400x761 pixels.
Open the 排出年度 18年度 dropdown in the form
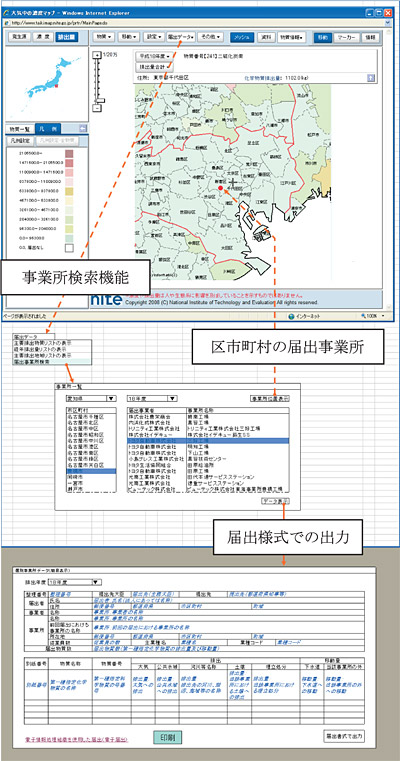coord(74,582)
